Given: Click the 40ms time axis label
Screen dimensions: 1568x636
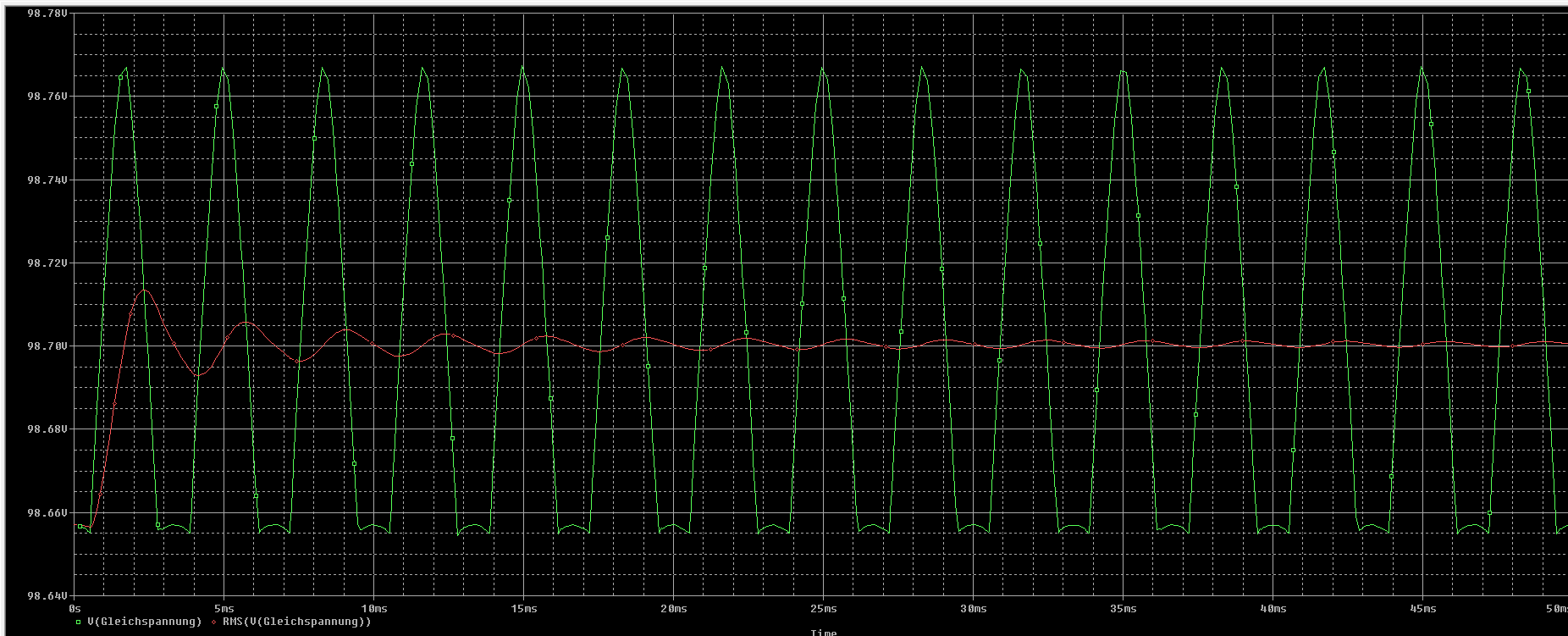Looking at the screenshot, I should pos(1273,608).
